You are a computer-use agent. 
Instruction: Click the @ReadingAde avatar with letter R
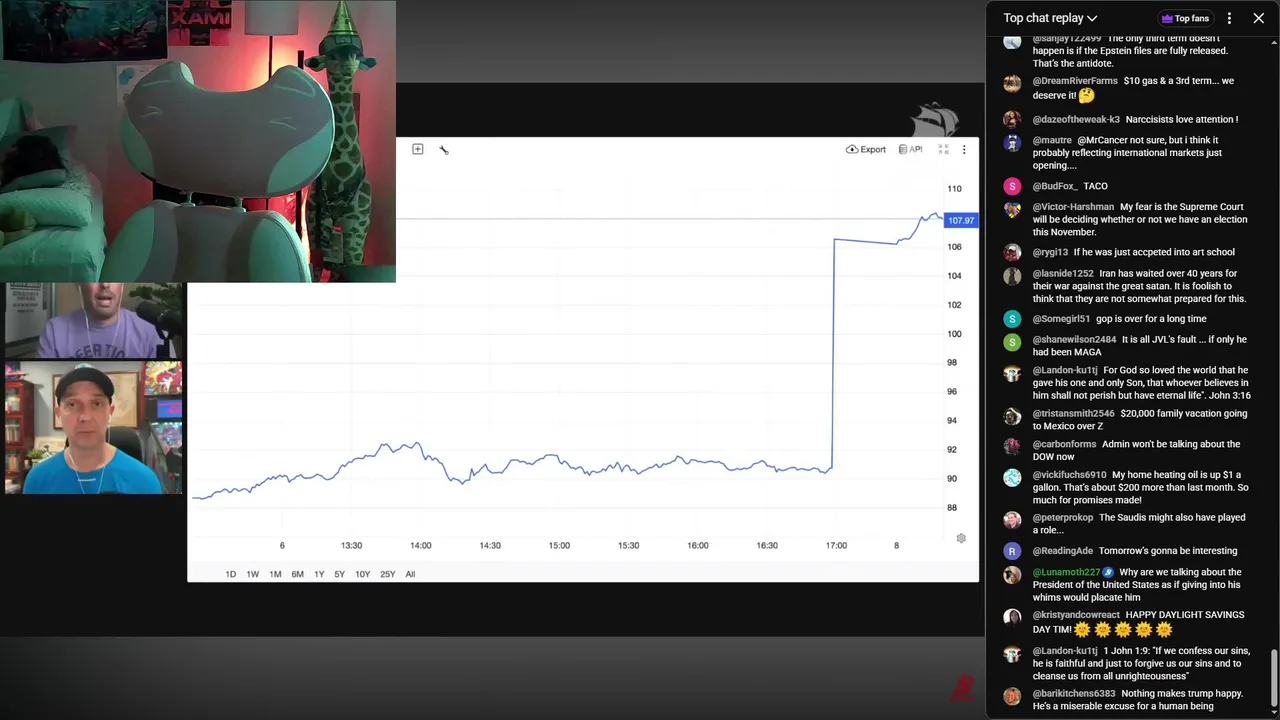pyautogui.click(x=1012, y=551)
